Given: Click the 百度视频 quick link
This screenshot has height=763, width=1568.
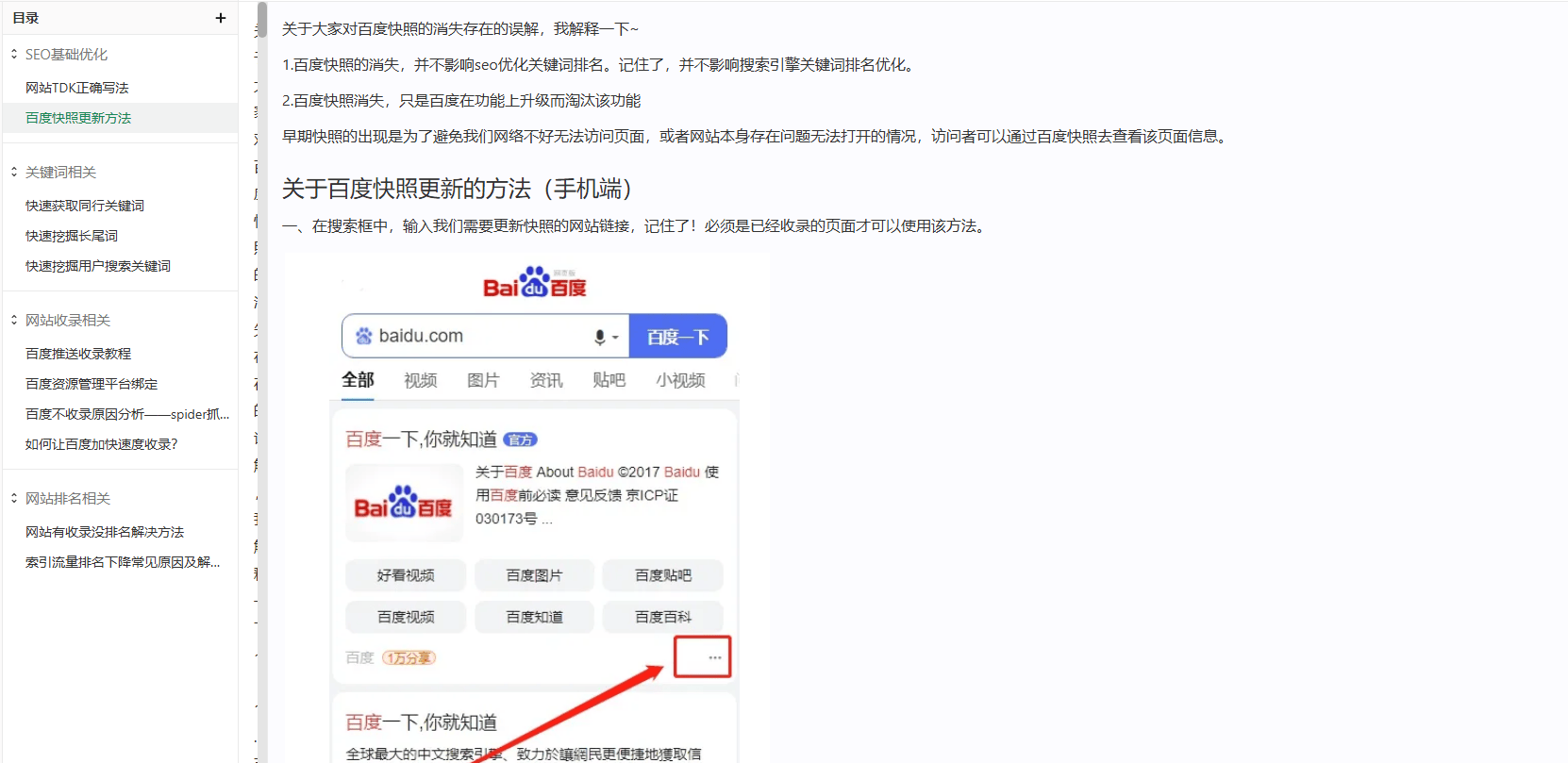Looking at the screenshot, I should (x=406, y=617).
